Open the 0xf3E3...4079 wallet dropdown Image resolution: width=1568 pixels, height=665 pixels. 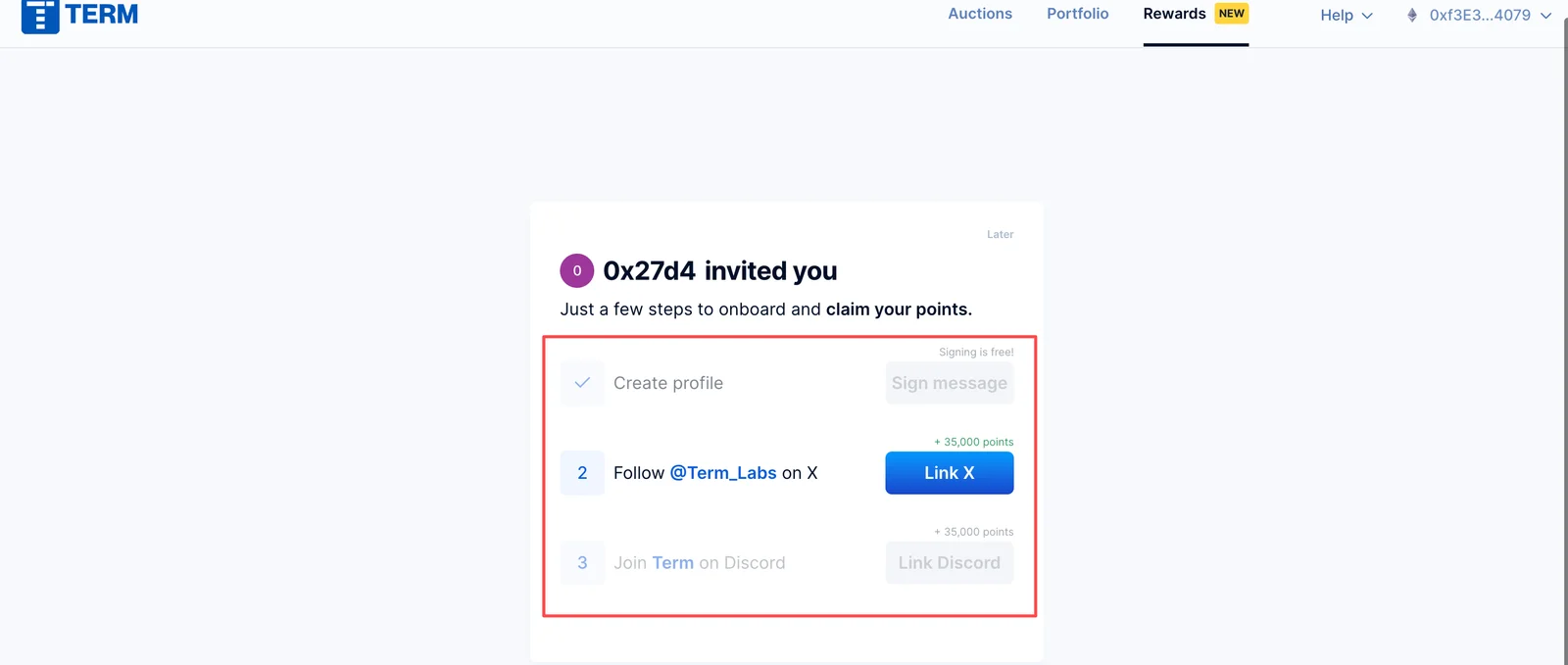coord(1479,15)
